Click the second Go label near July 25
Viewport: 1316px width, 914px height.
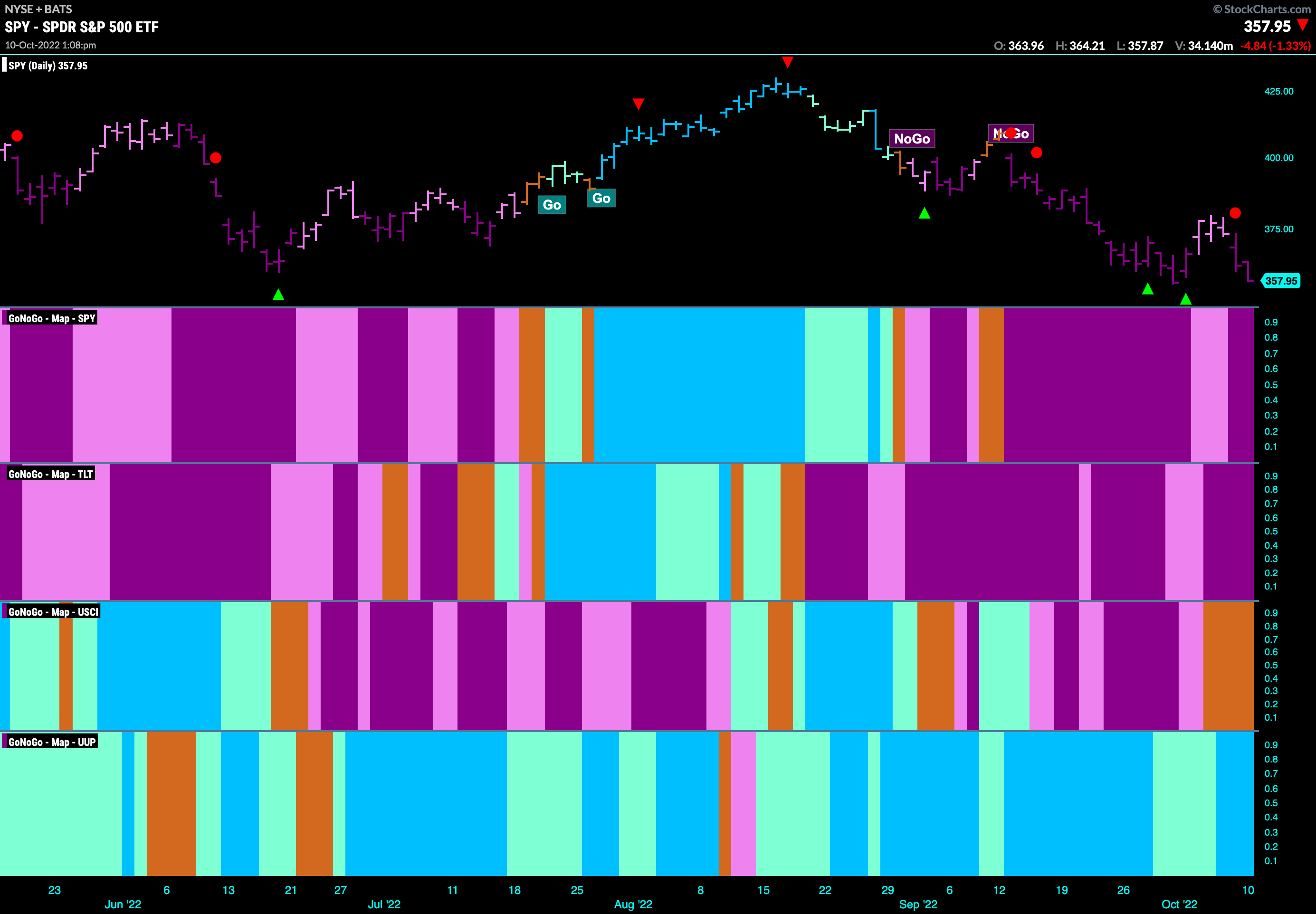601,198
